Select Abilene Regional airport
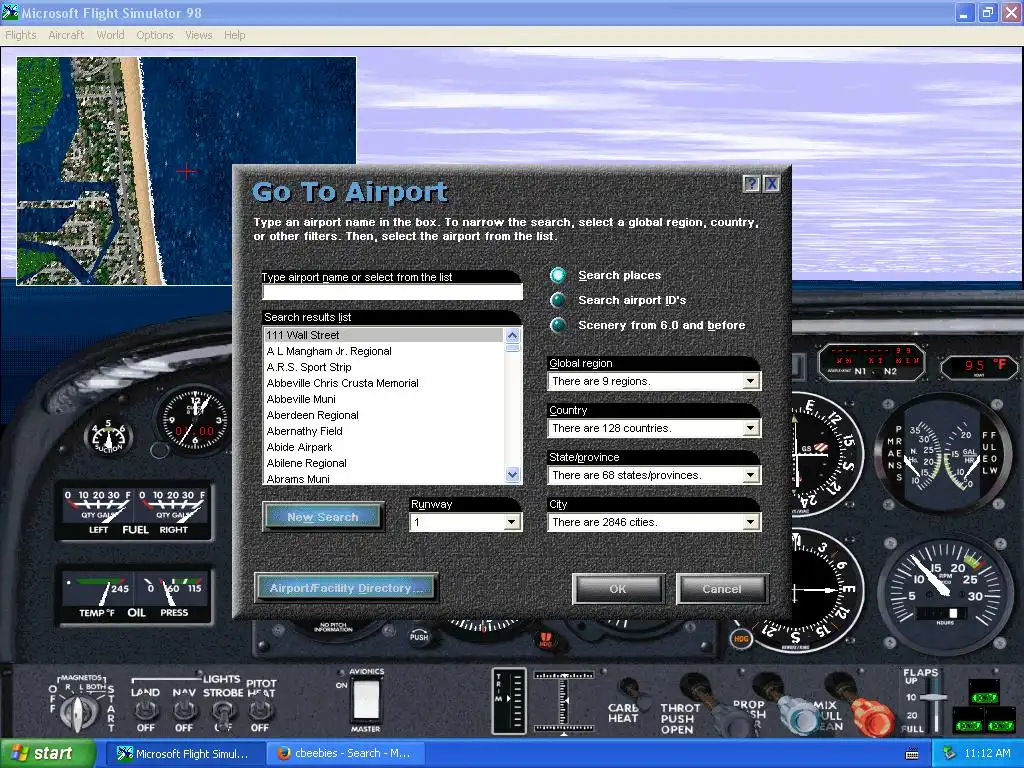 [384, 463]
